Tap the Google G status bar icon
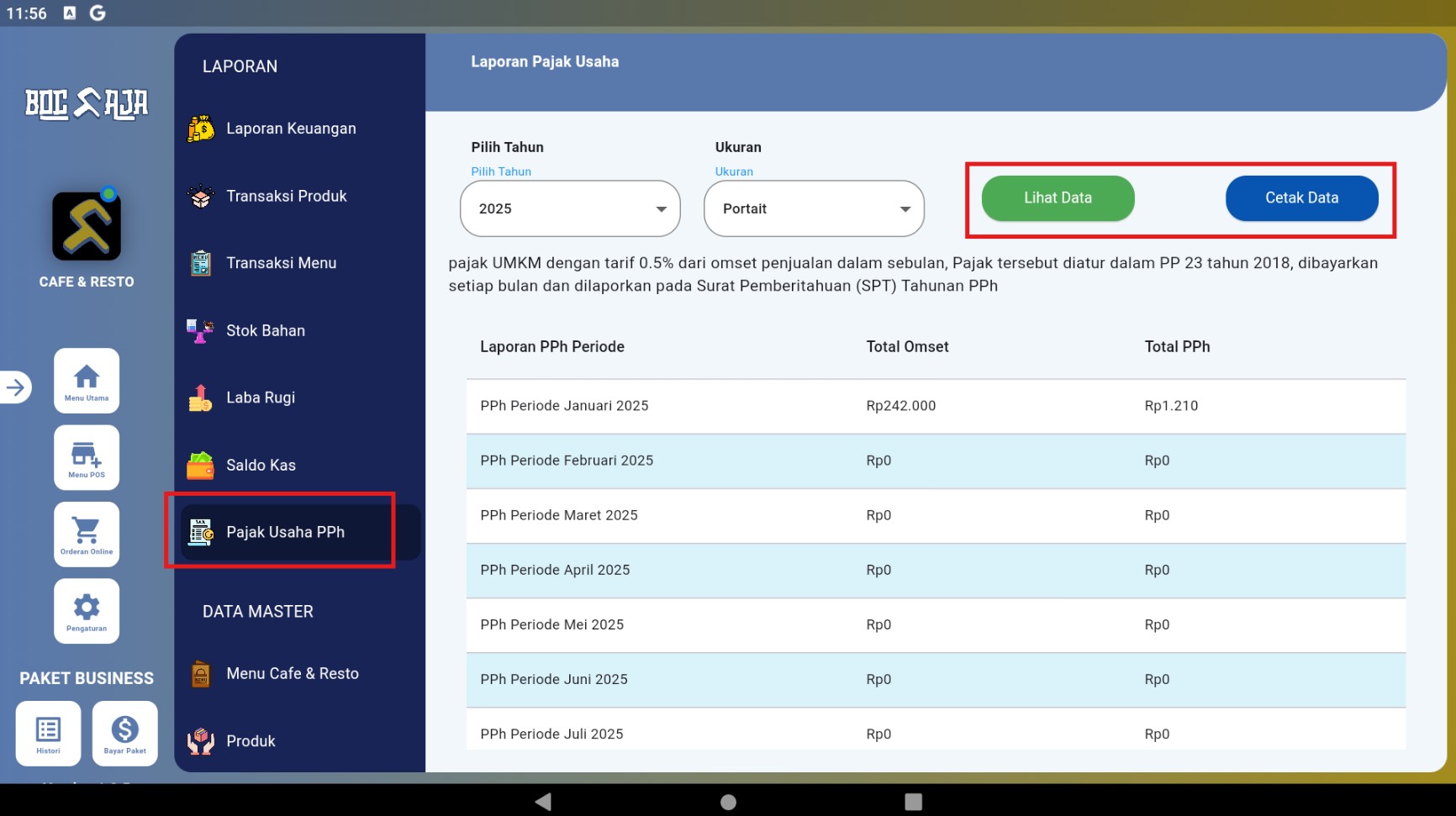The image size is (1456, 816). click(x=98, y=13)
